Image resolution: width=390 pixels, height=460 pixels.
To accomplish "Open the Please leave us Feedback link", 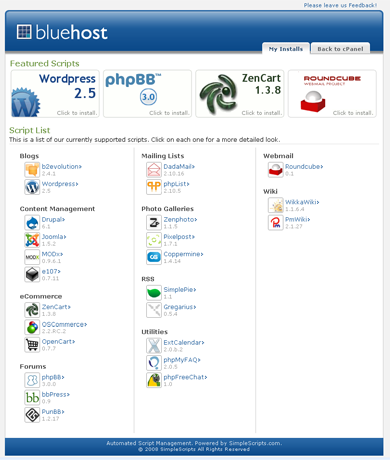I will pyautogui.click(x=340, y=5).
